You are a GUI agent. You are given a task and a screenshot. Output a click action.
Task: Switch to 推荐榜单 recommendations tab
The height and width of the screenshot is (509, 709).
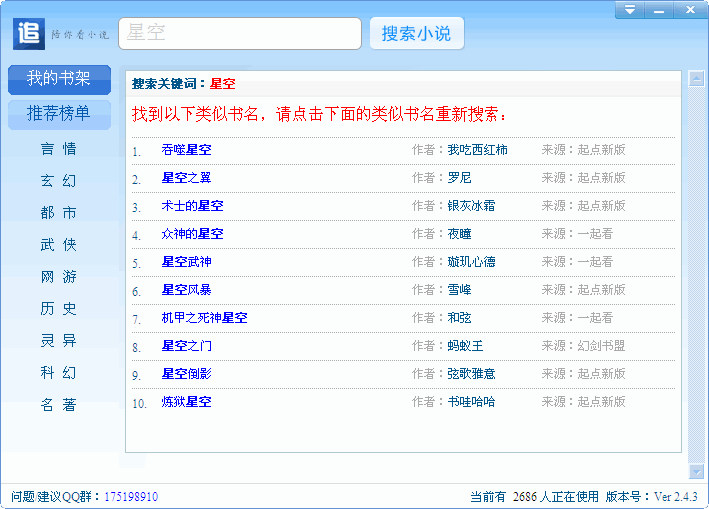click(59, 113)
